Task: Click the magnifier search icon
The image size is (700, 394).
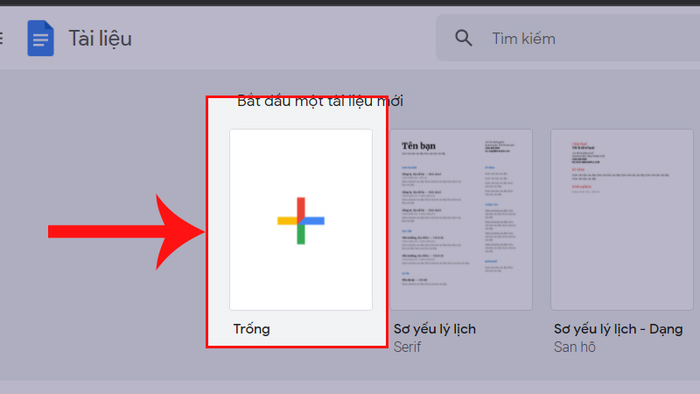Action: pos(463,38)
